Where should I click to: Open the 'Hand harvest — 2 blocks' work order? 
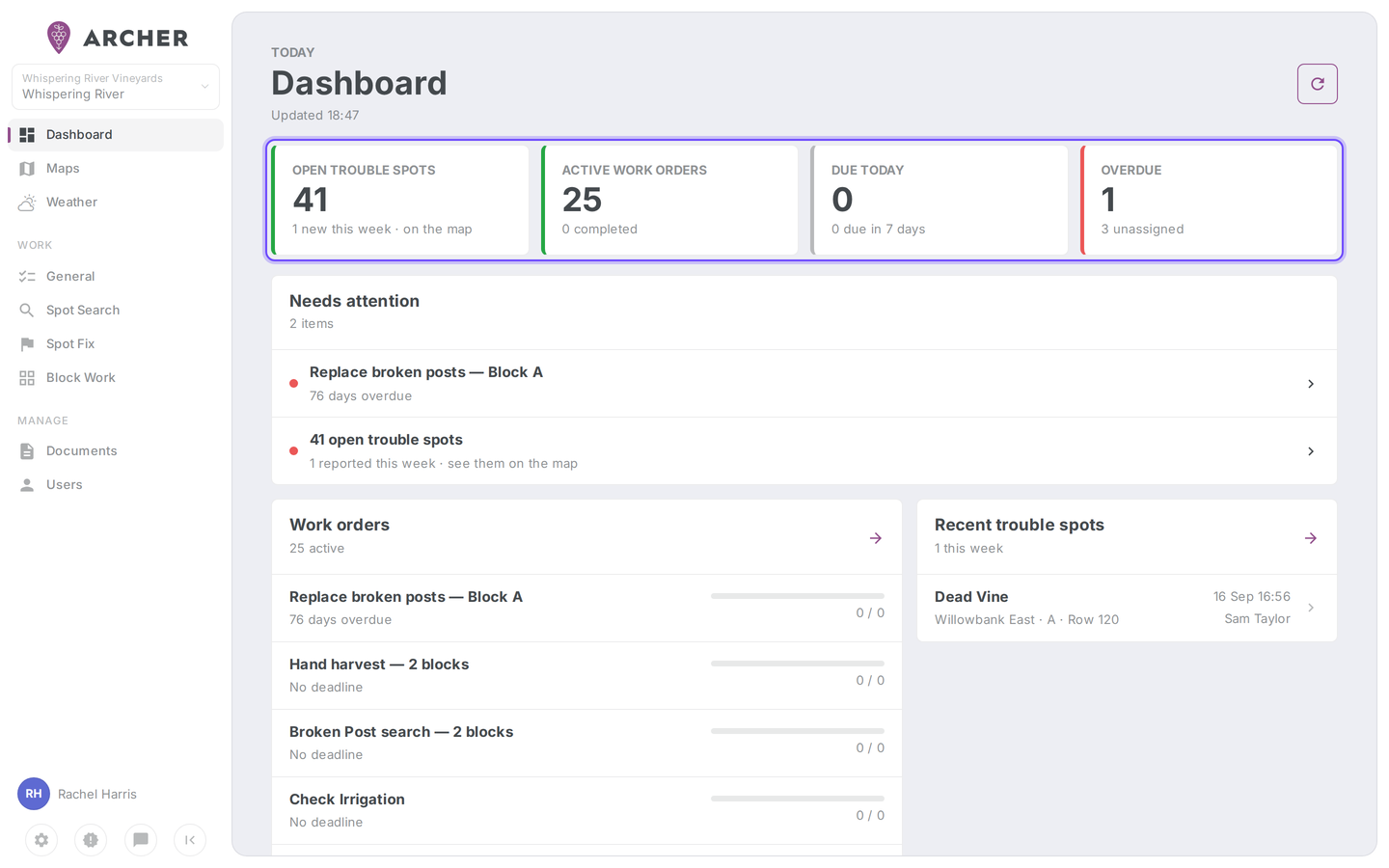[x=586, y=676]
